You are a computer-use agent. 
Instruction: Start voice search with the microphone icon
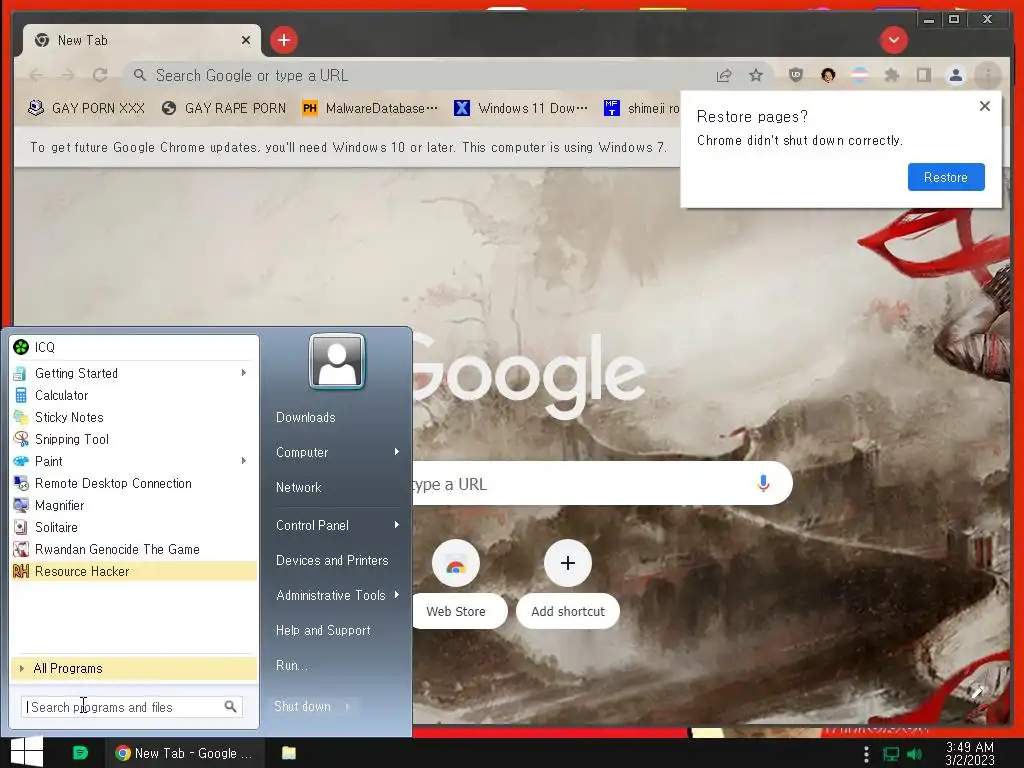tap(763, 483)
